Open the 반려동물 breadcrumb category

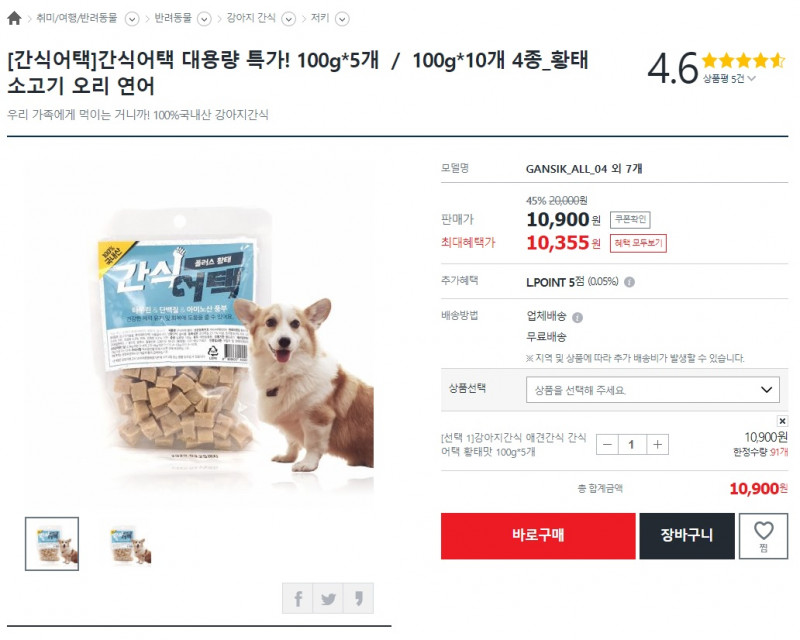coord(173,18)
